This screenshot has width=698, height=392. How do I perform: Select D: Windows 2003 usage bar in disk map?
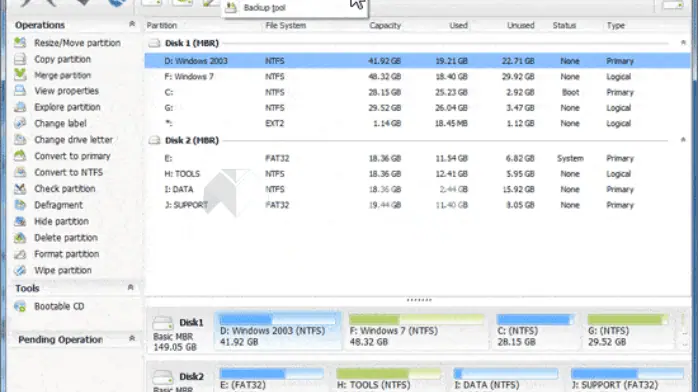[278, 319]
